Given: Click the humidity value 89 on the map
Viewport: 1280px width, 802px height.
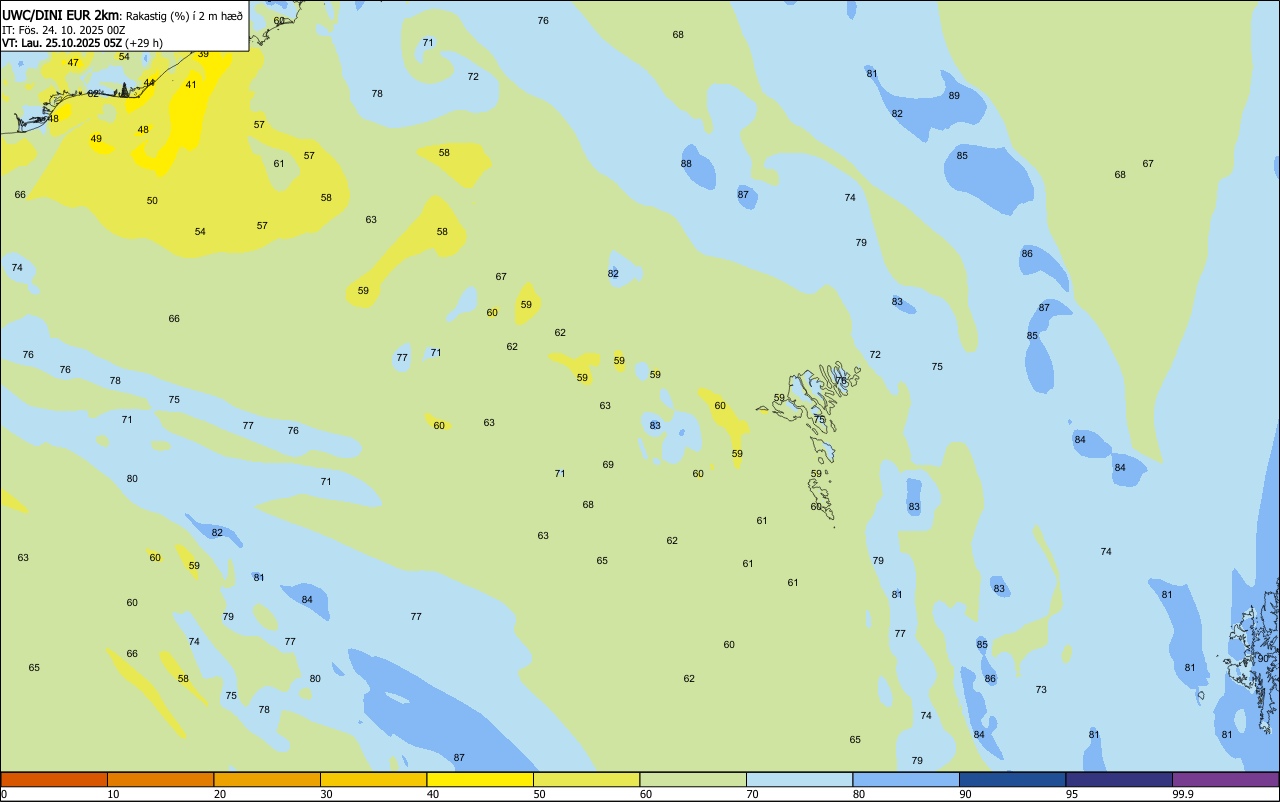Looking at the screenshot, I should 954,96.
